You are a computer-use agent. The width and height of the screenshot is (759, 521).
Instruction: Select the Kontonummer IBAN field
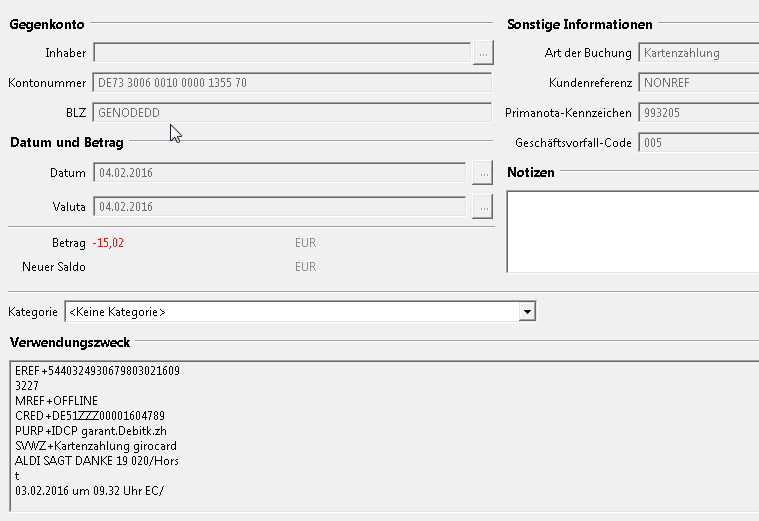point(291,83)
